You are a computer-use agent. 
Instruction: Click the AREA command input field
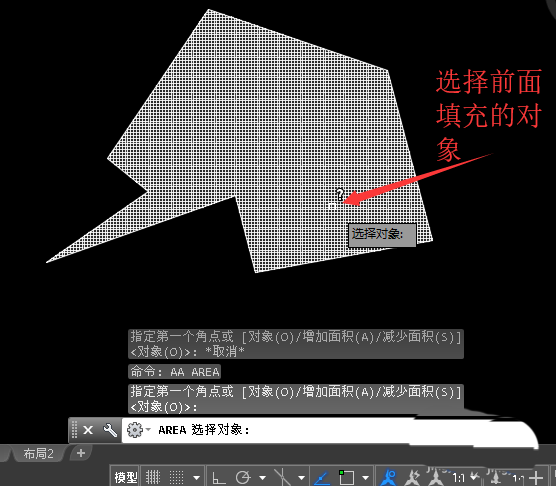click(x=330, y=430)
